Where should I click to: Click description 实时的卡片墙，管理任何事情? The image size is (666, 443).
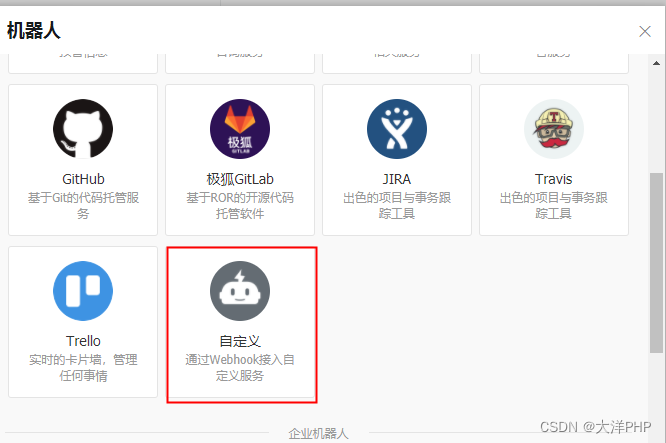pos(83,368)
